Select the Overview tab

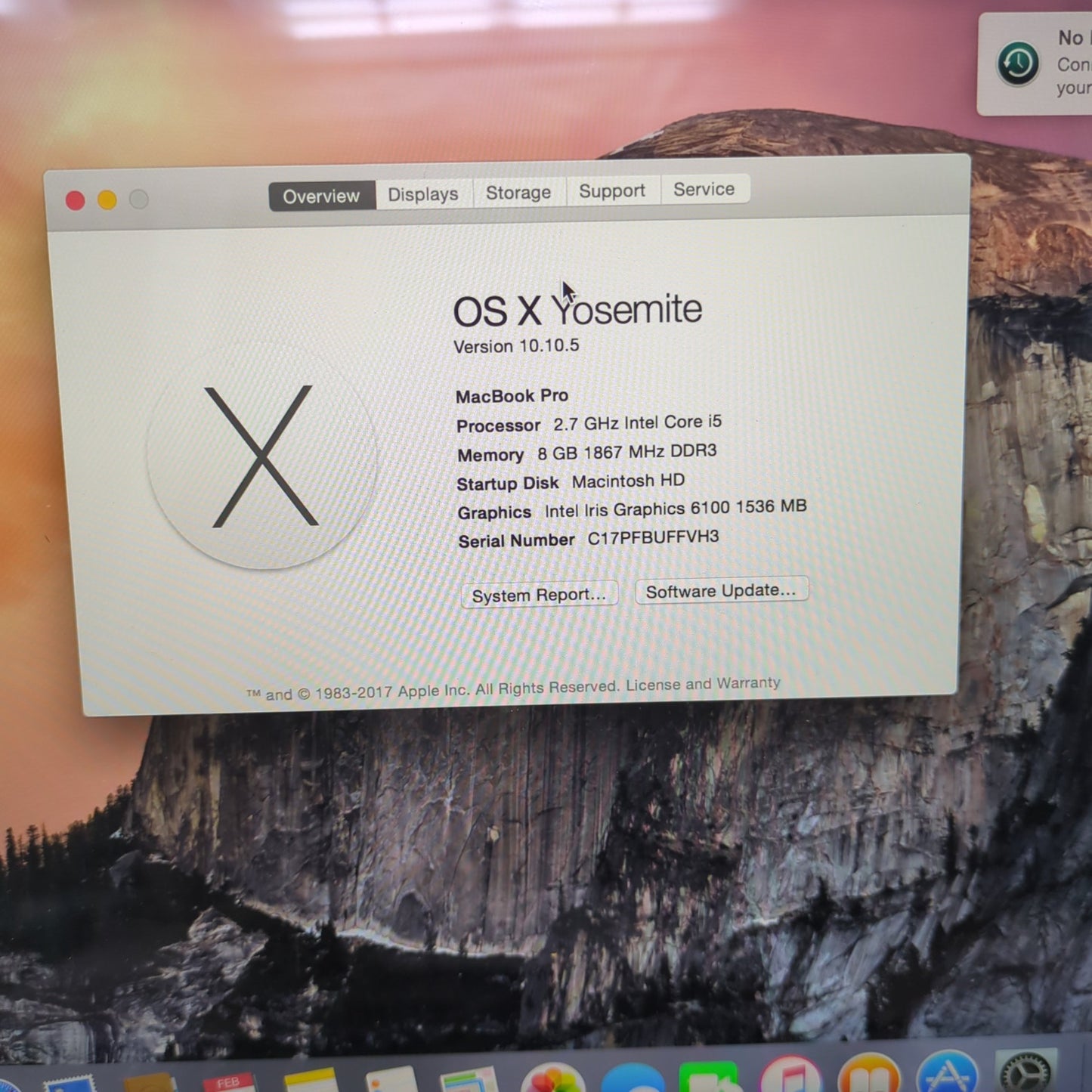point(321,196)
